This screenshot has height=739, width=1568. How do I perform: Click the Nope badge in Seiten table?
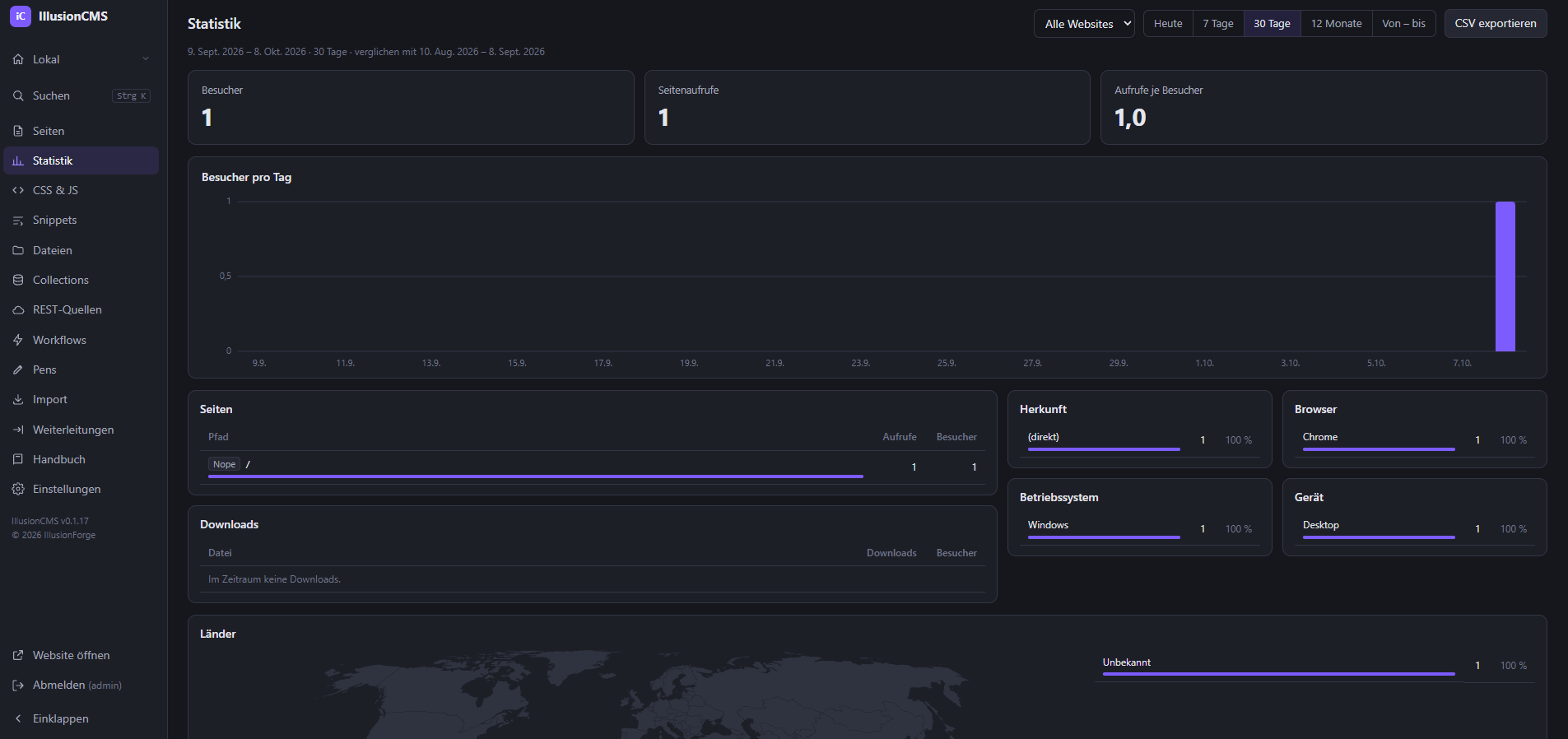click(224, 465)
